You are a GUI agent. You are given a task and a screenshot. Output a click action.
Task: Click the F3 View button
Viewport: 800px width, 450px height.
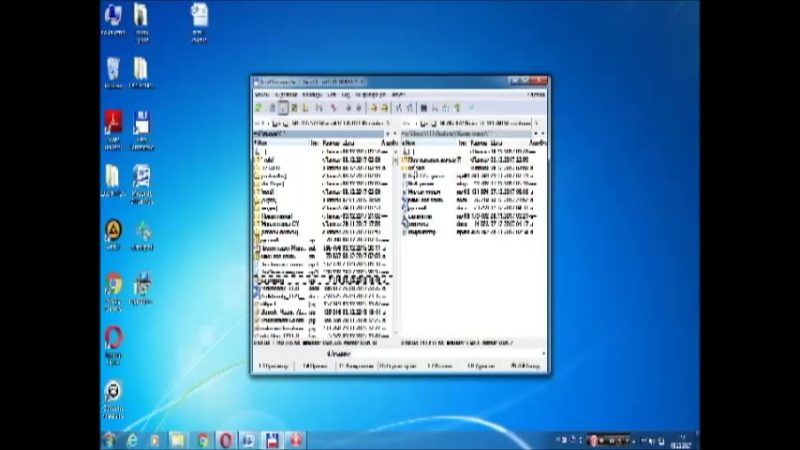pos(273,366)
